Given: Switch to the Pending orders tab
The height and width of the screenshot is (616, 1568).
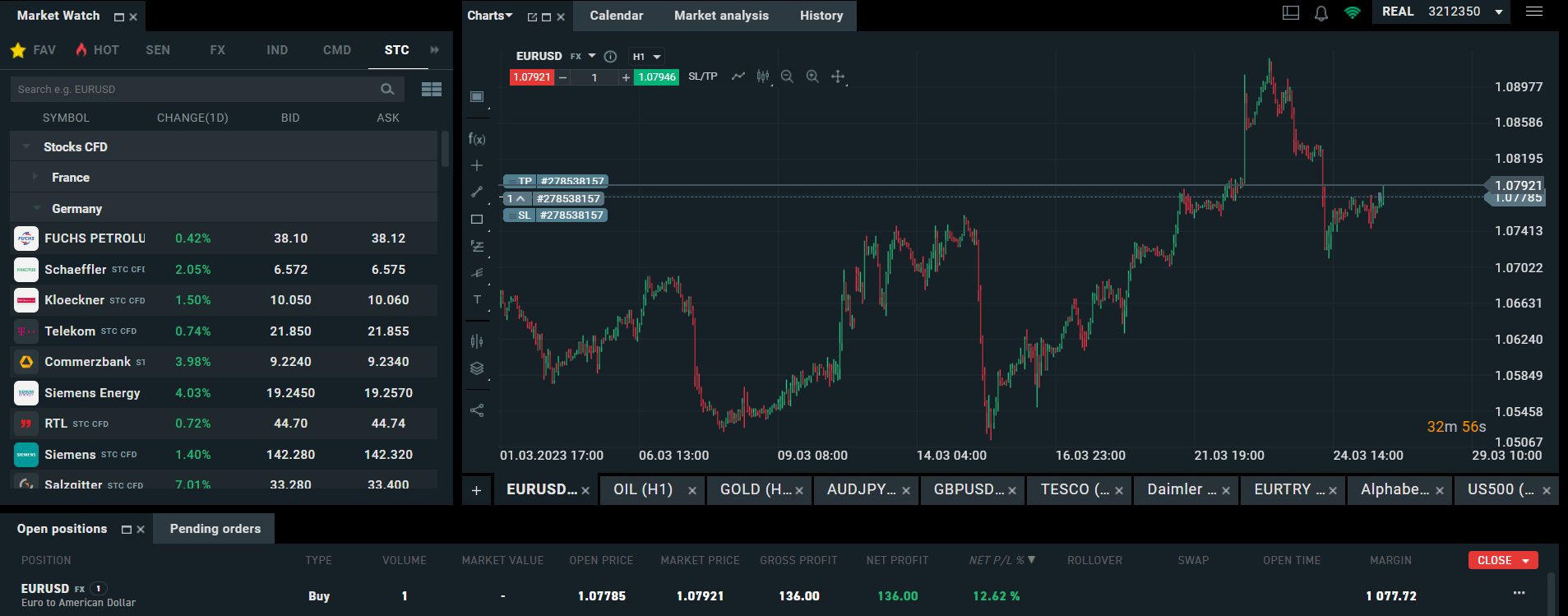Looking at the screenshot, I should (x=215, y=529).
